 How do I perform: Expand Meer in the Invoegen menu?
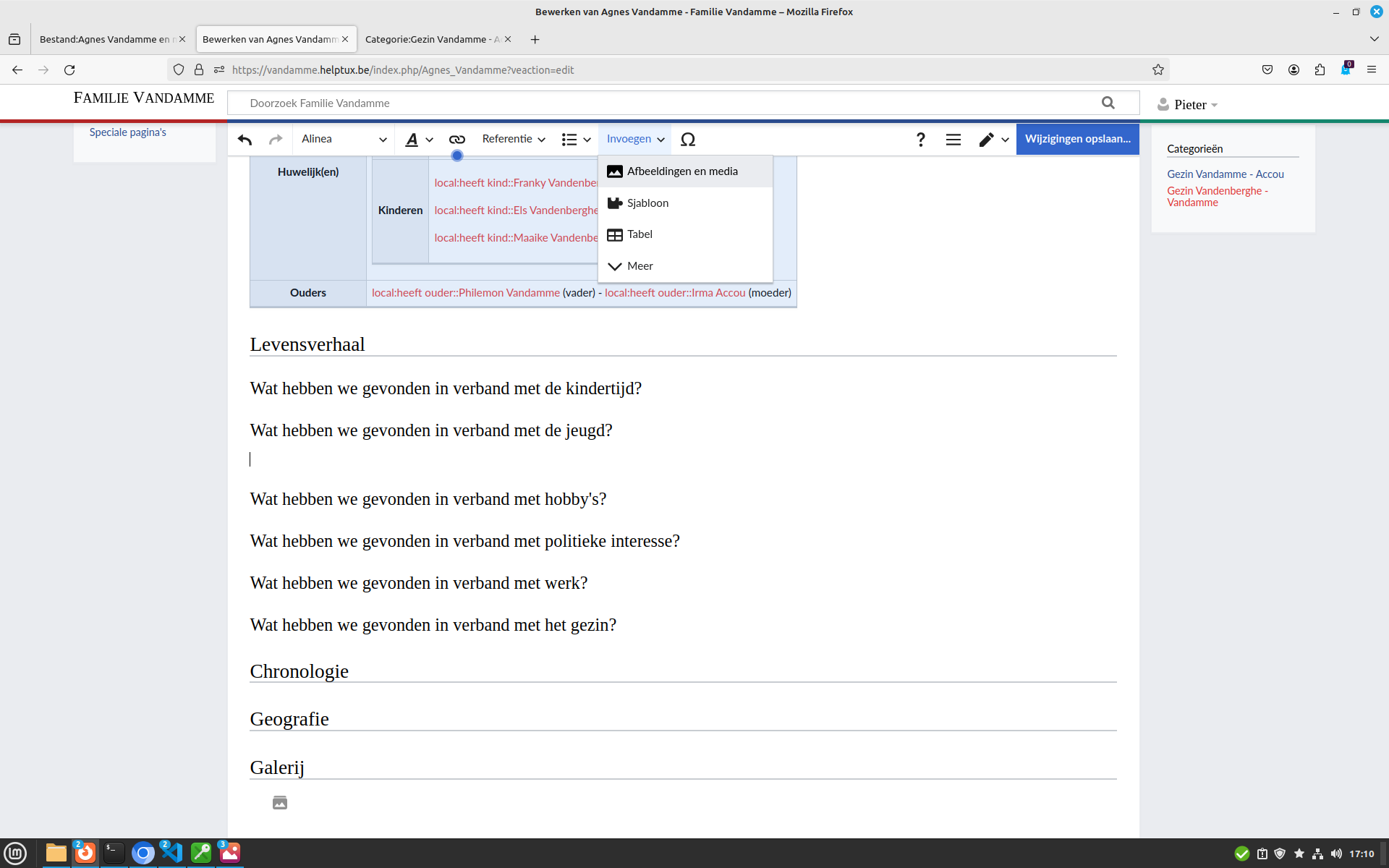[640, 266]
